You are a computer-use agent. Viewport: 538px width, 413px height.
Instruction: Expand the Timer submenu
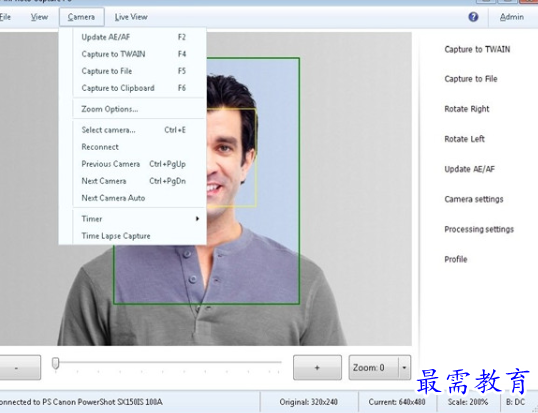pos(133,219)
